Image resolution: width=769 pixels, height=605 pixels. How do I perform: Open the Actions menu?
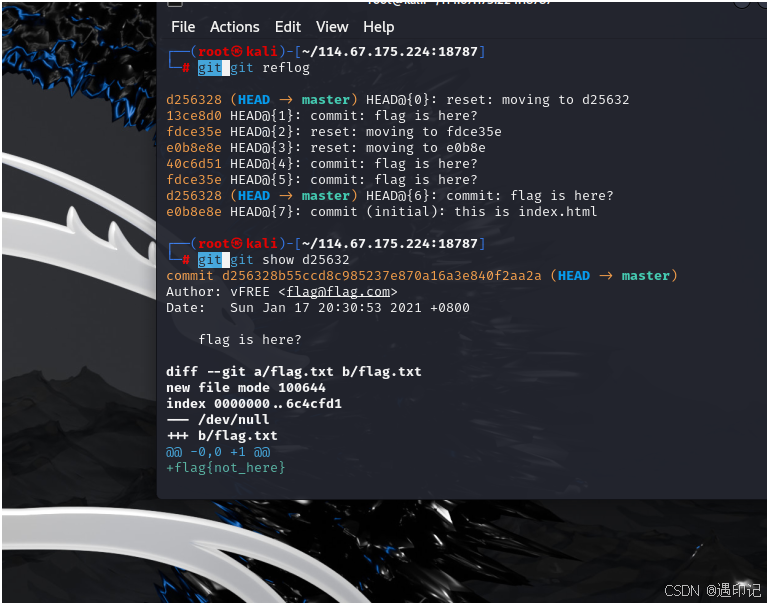[234, 27]
